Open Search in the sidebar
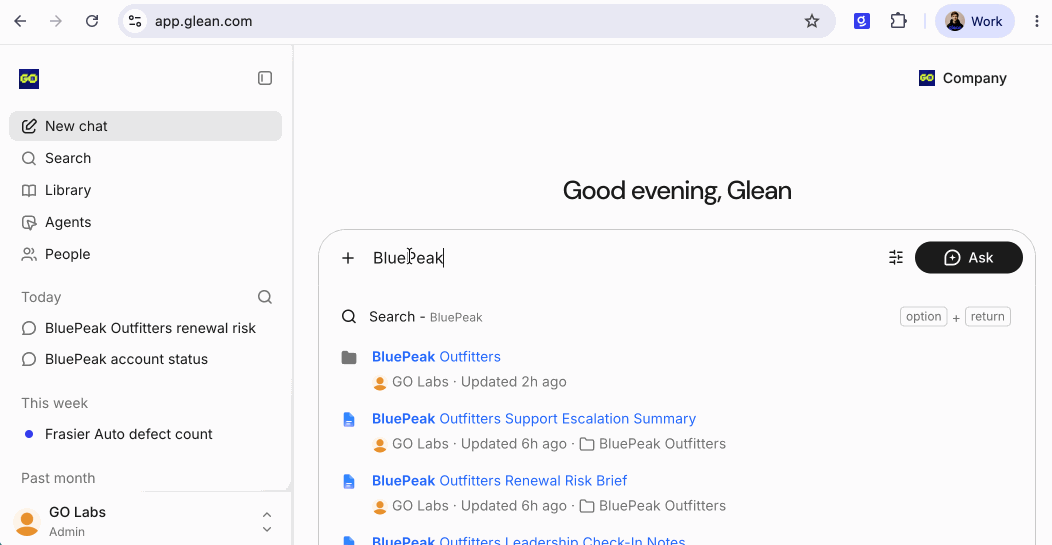 point(146,158)
